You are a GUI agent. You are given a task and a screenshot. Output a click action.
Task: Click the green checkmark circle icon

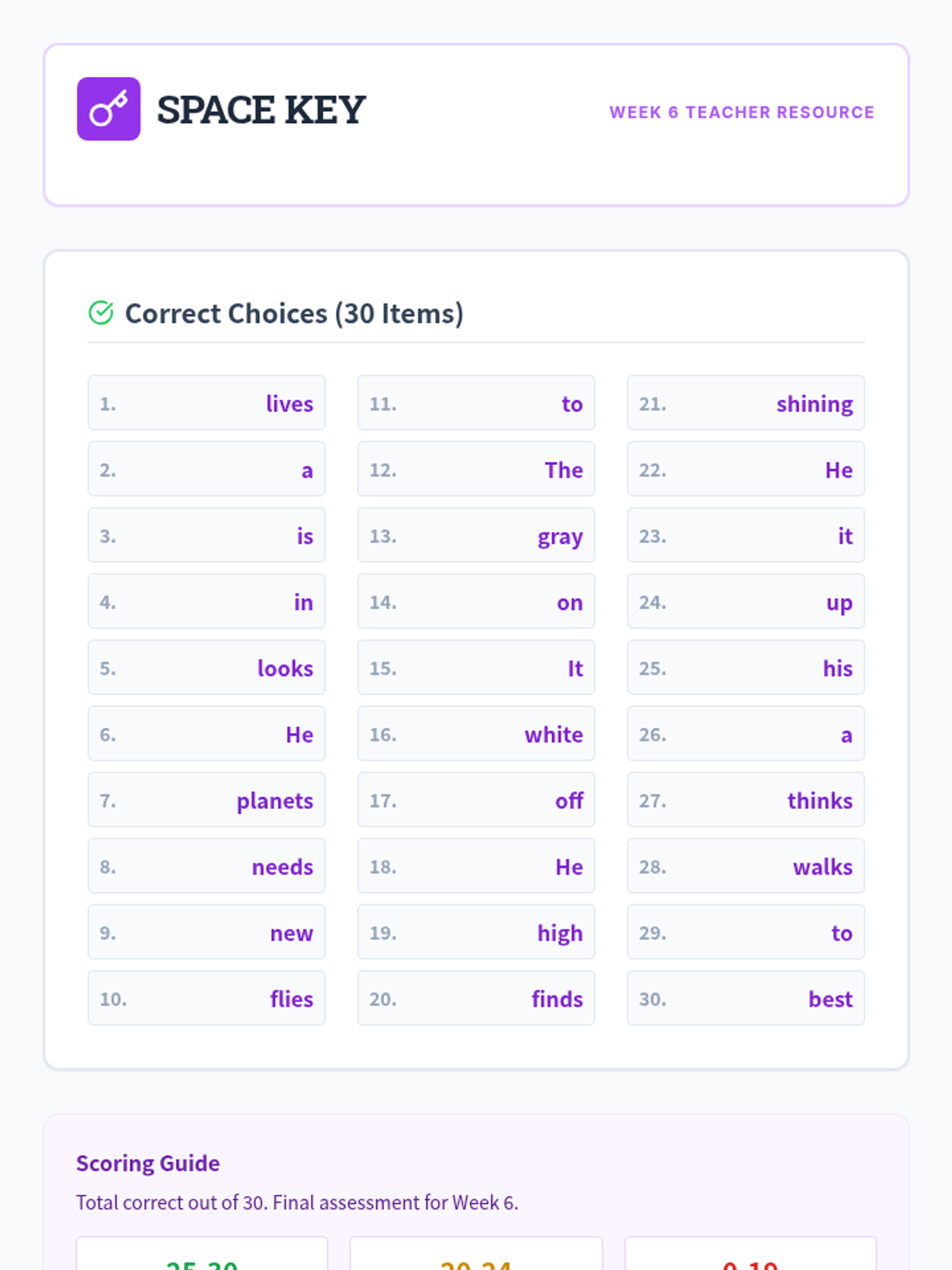pos(101,314)
